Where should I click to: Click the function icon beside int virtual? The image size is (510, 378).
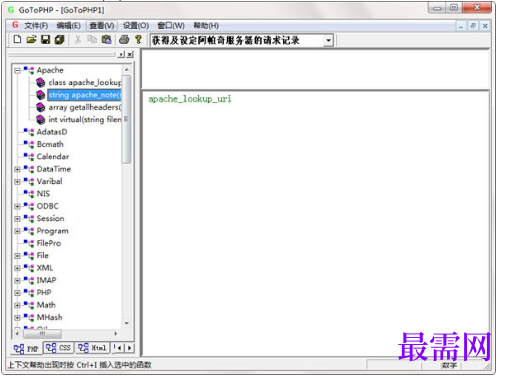click(41, 119)
